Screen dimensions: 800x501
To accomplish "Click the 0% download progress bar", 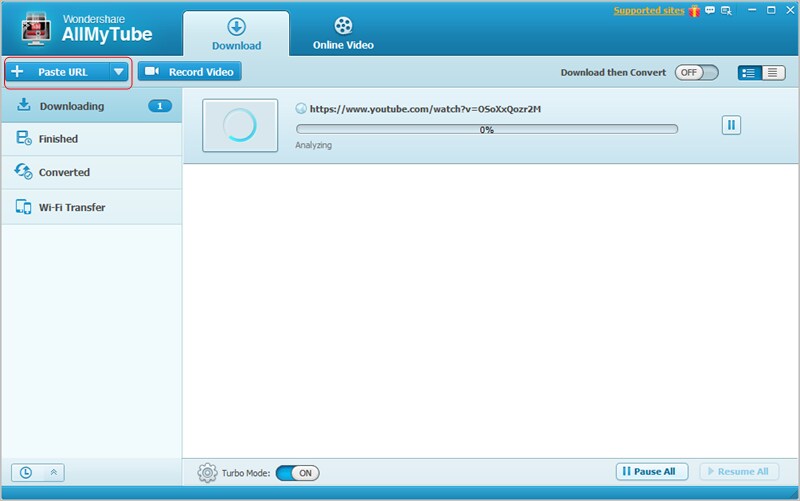I will coord(487,129).
